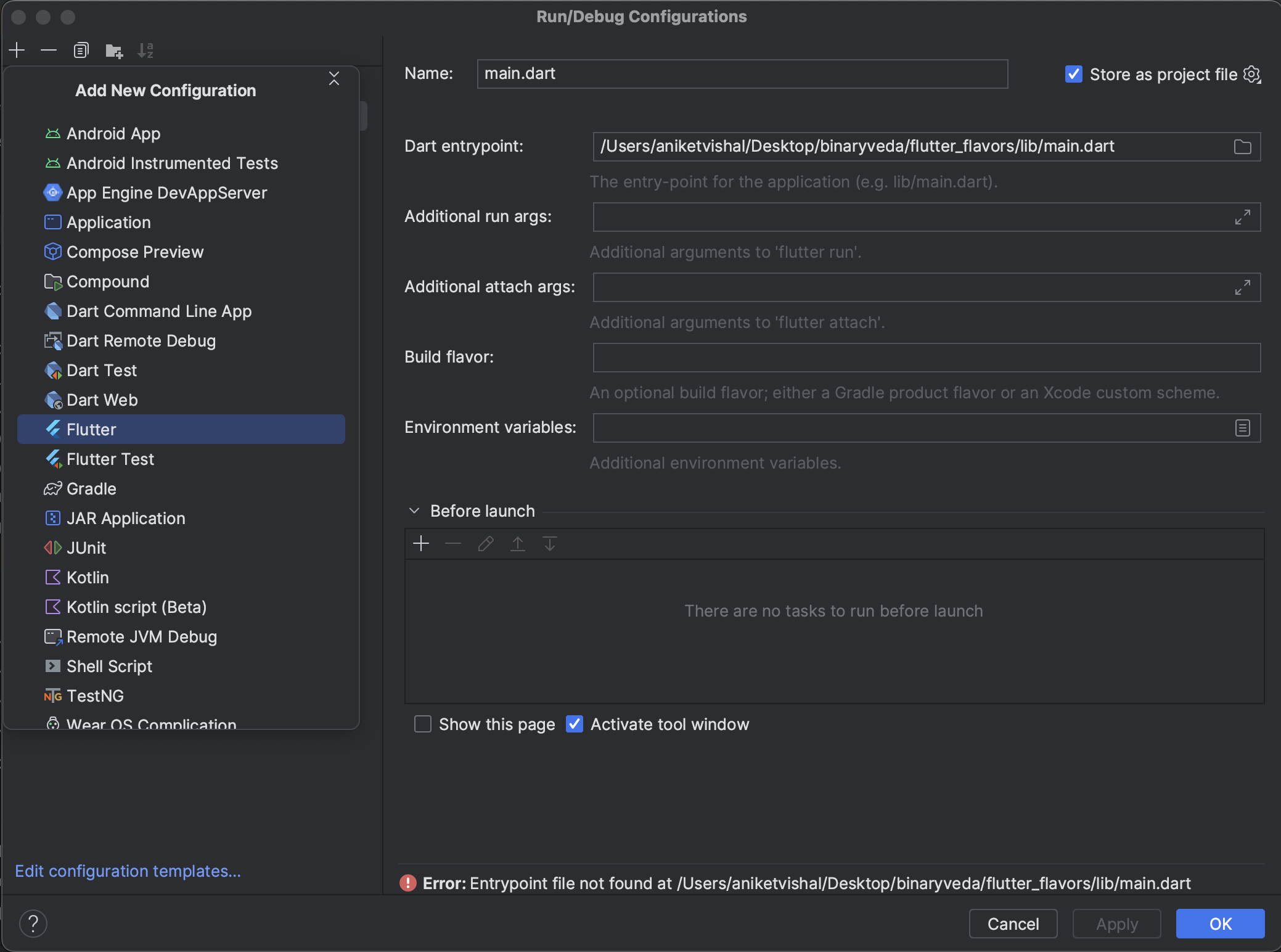Select the highlighted Flutter configuration type
Image resolution: width=1281 pixels, height=952 pixels.
tap(181, 429)
